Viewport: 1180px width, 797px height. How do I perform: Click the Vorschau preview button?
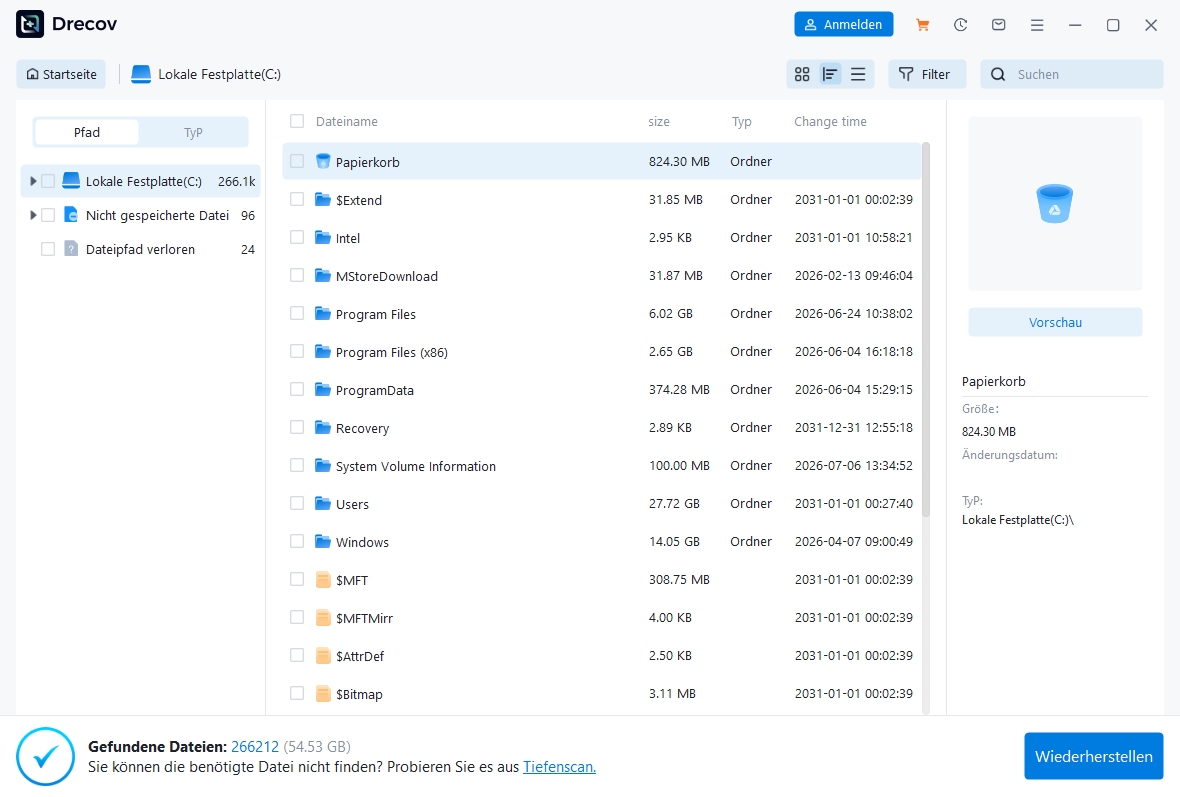pos(1055,322)
